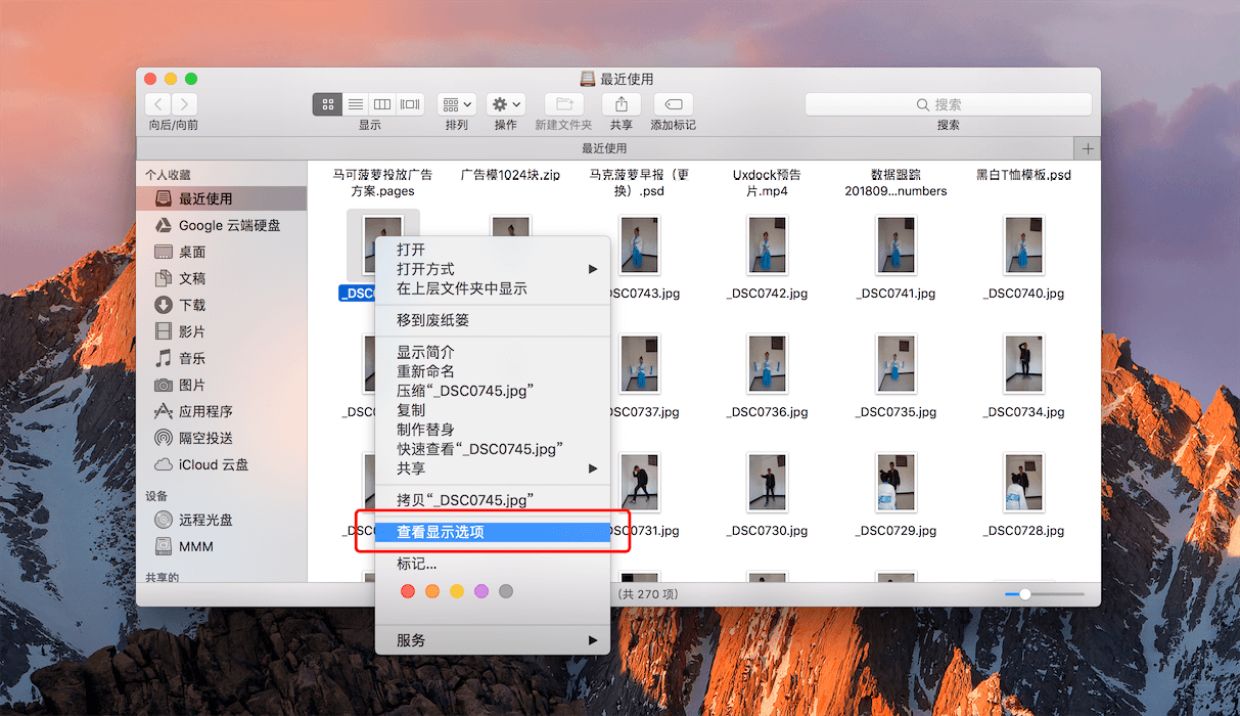
Task: Add a new tab with plus button
Action: point(1088,148)
